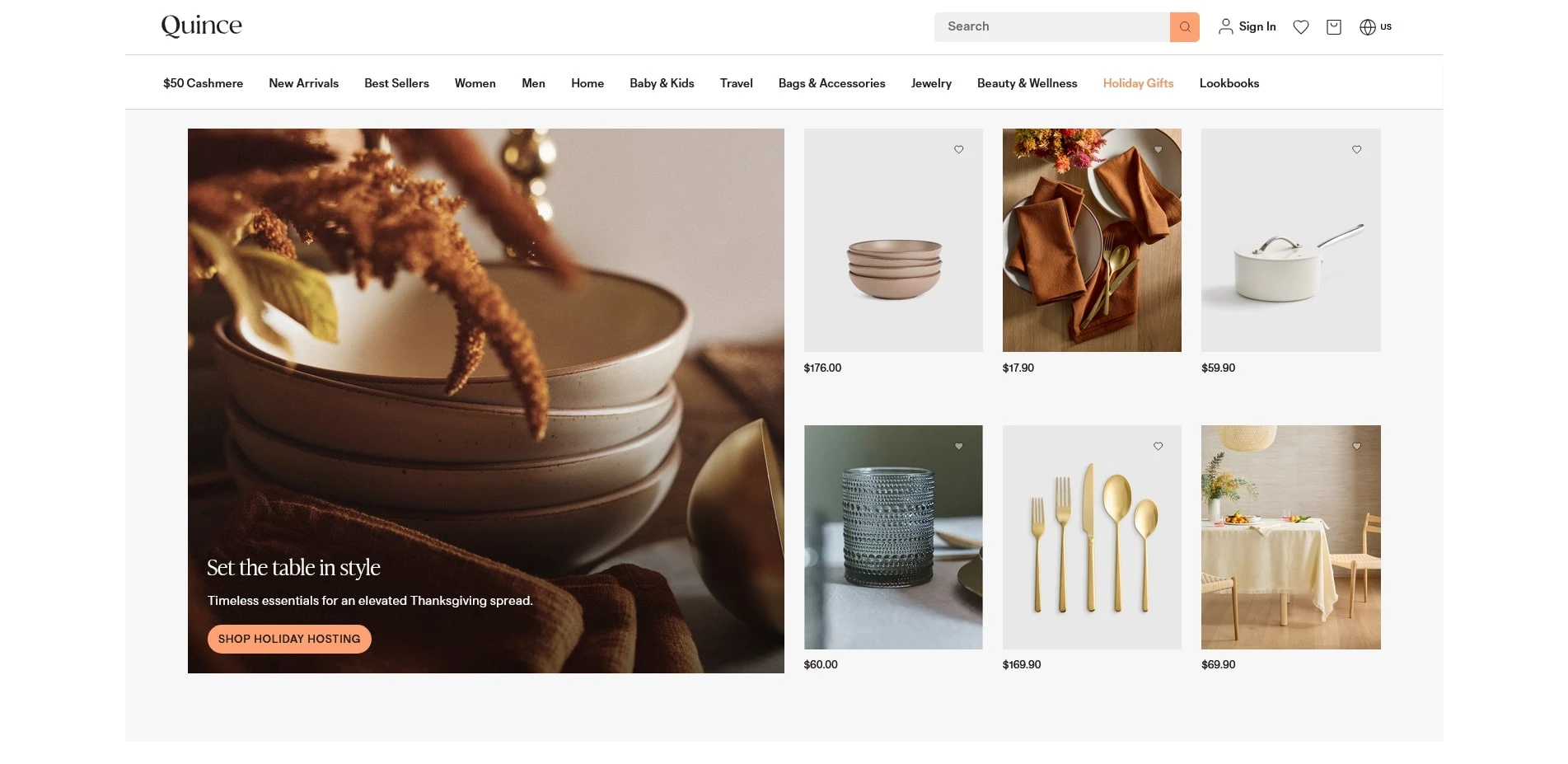Wishlist the rust napkins product
1568x764 pixels.
click(1158, 150)
